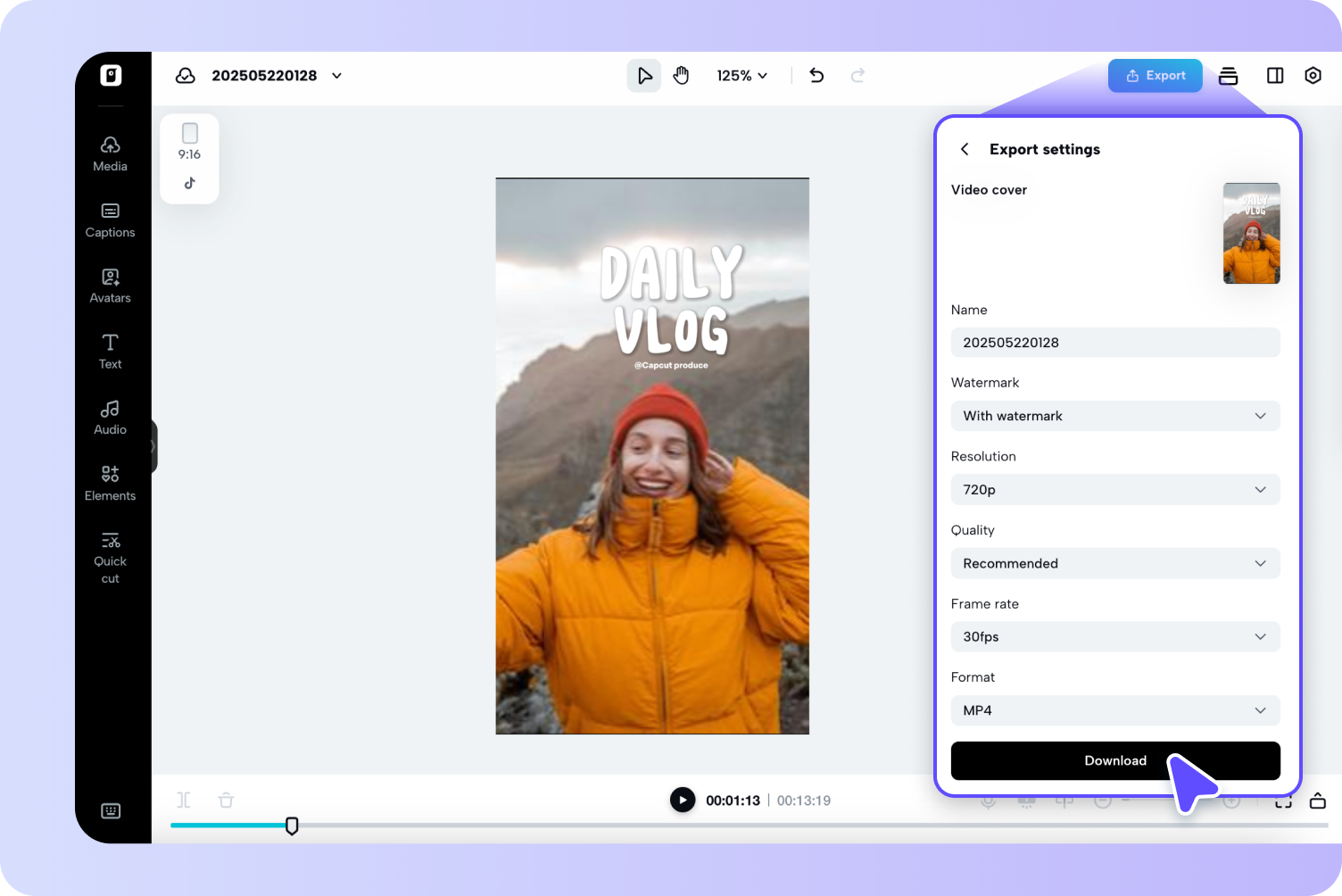Open the Avatars panel
This screenshot has width=1342, height=896.
click(110, 284)
